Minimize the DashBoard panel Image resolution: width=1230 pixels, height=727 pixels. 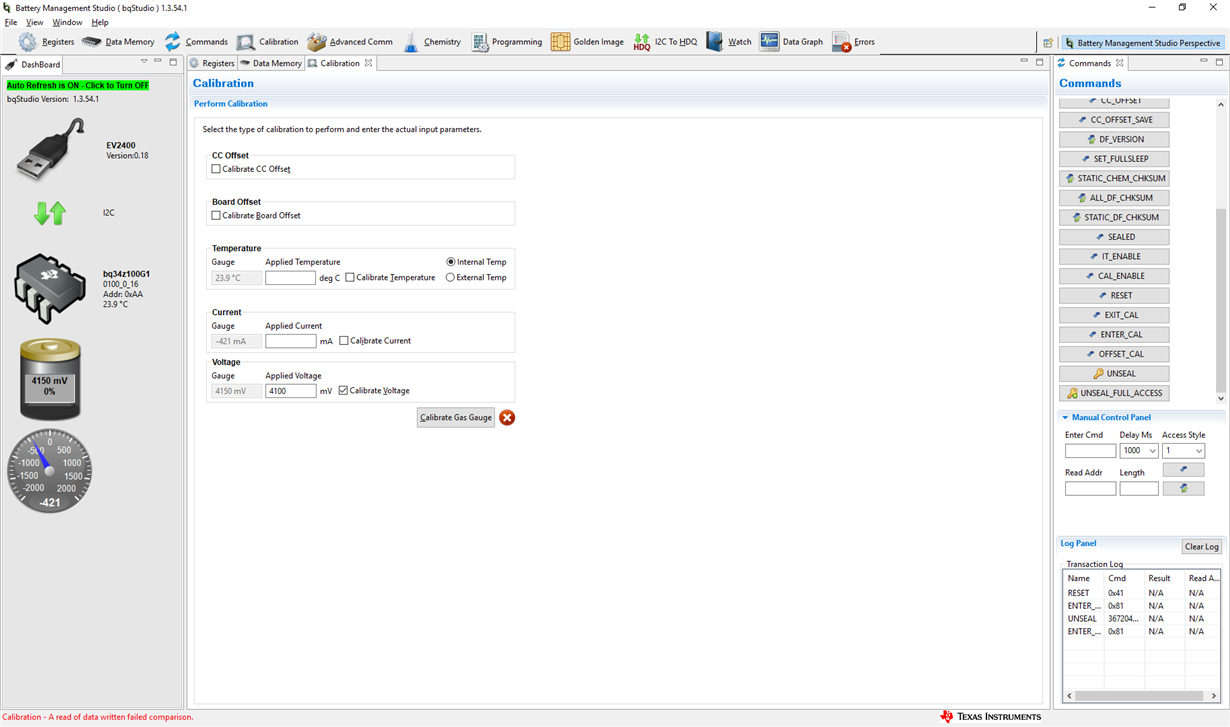click(158, 62)
